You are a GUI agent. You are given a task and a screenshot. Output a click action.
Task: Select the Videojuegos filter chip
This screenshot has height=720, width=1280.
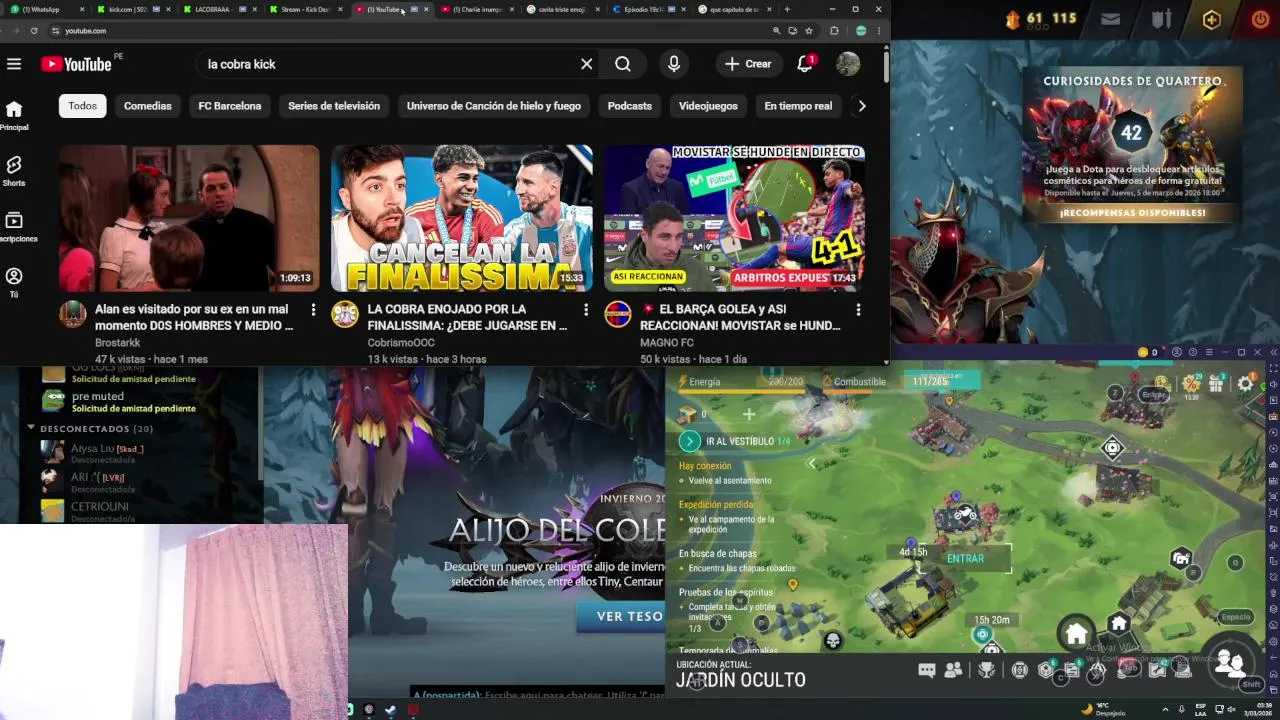coord(708,106)
